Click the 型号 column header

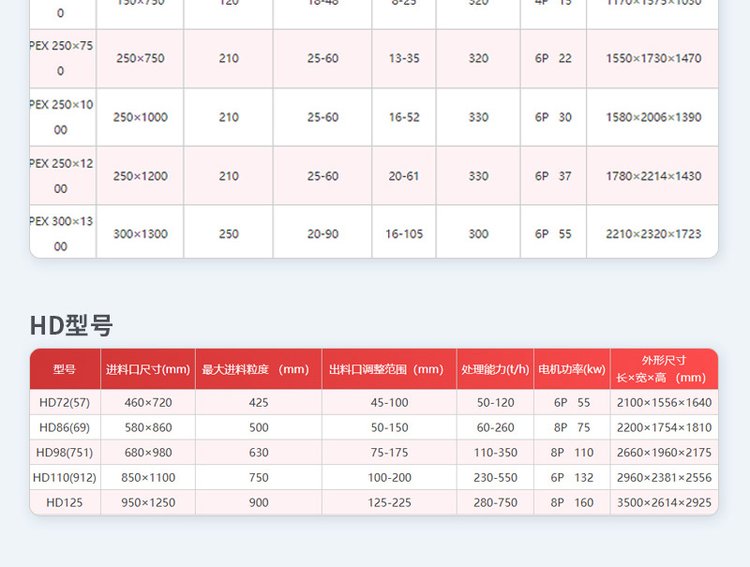(64, 369)
